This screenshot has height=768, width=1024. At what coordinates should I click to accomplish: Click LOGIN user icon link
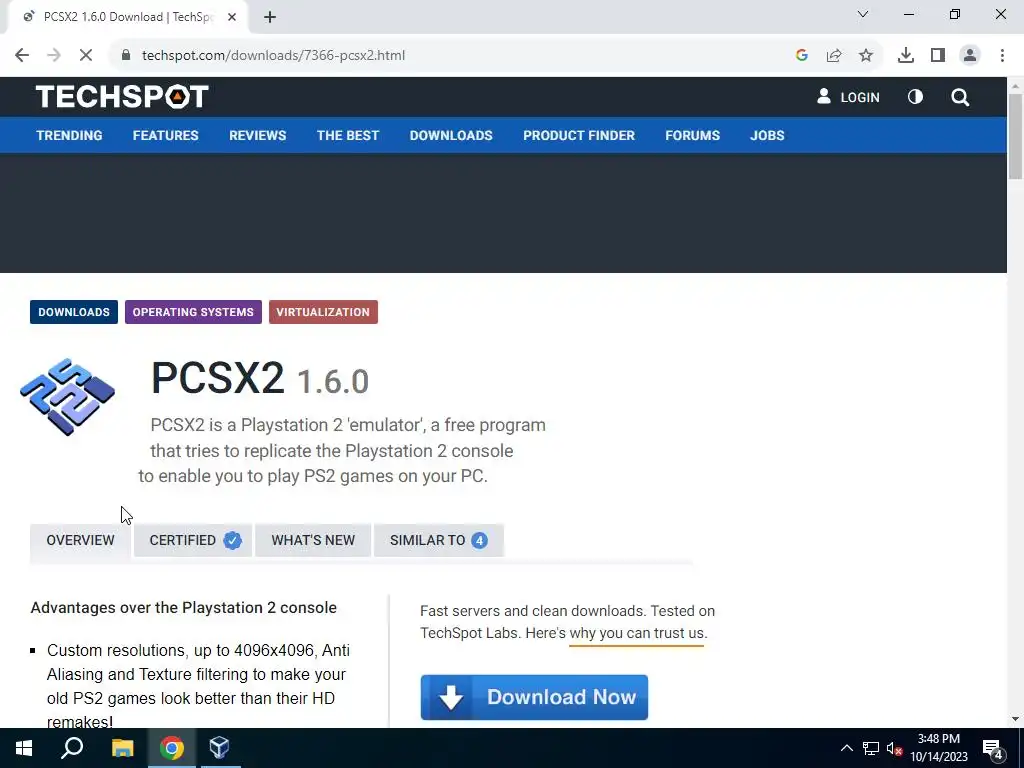(x=848, y=97)
